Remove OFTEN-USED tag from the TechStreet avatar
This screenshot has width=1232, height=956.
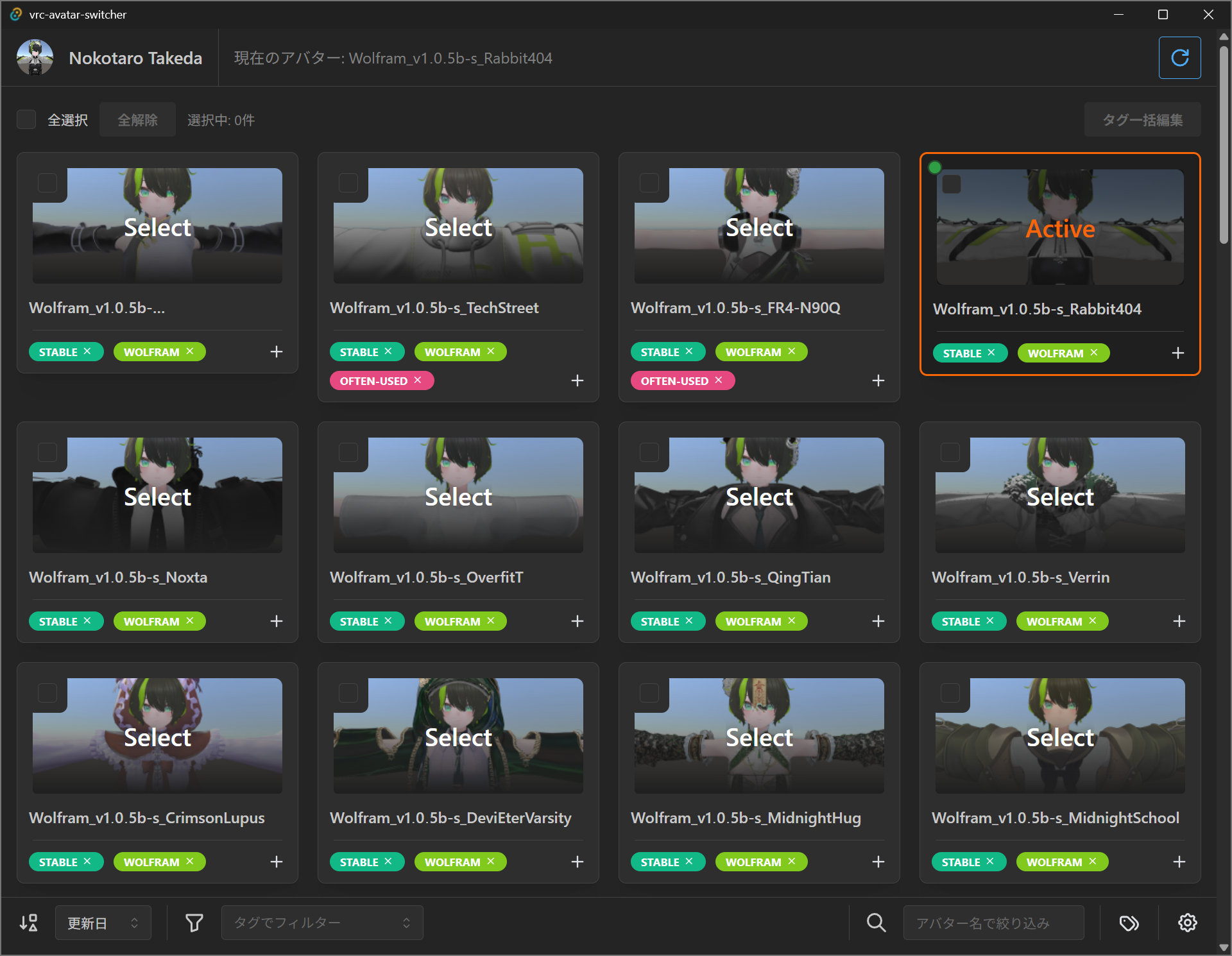point(418,380)
